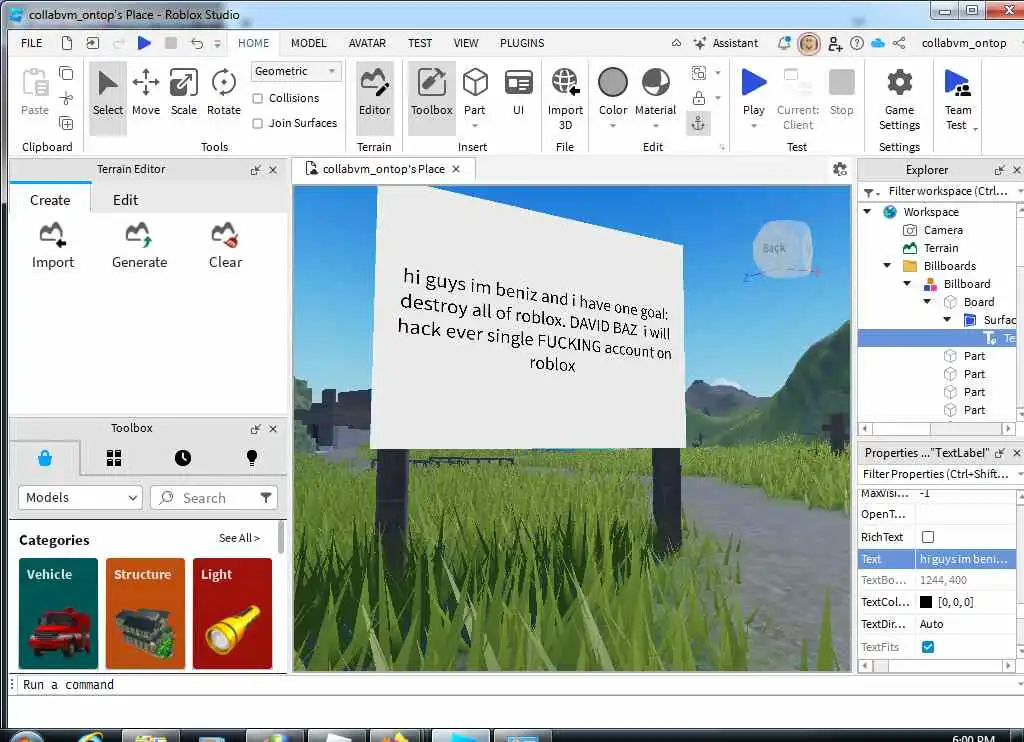Toggle the RichText property checkbox
The width and height of the screenshot is (1024, 742).
click(x=927, y=537)
